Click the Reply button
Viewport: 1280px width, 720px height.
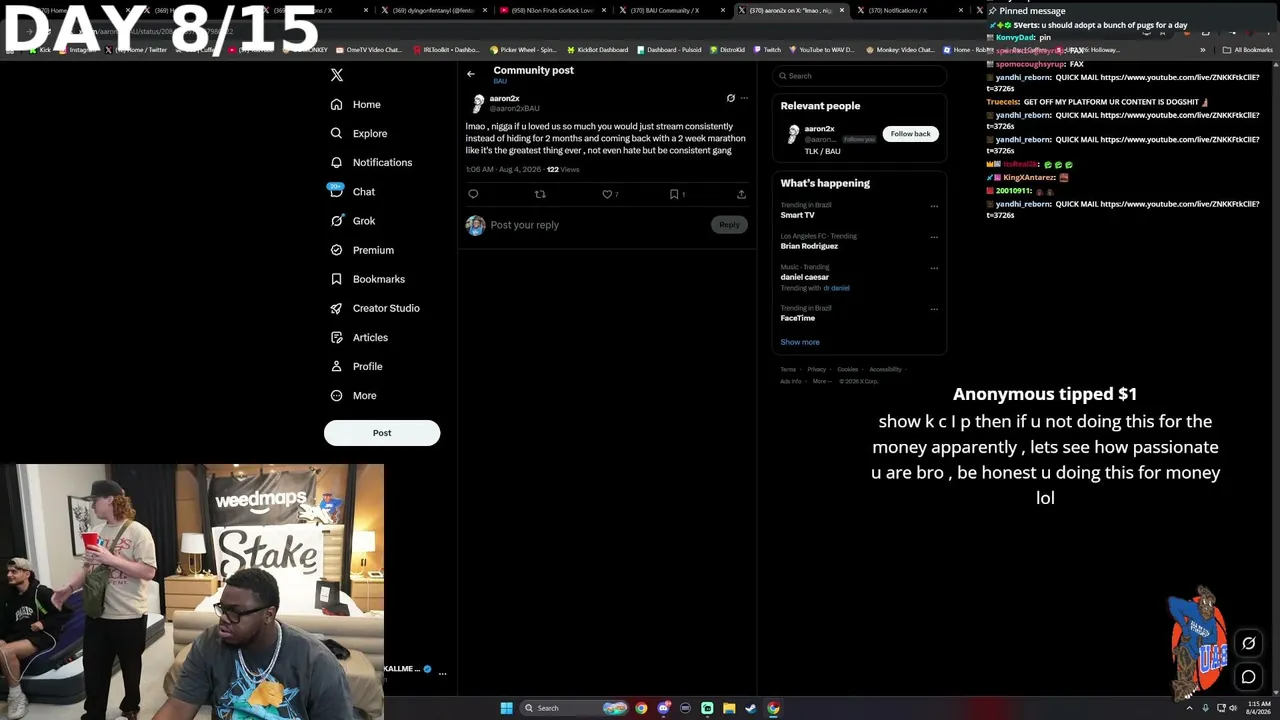(x=729, y=225)
